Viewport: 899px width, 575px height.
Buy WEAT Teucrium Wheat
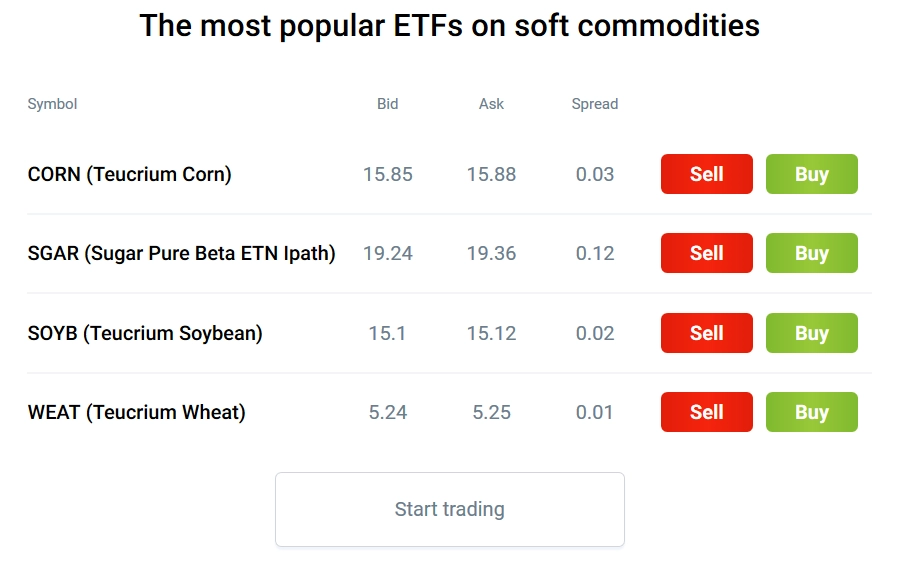tap(811, 412)
